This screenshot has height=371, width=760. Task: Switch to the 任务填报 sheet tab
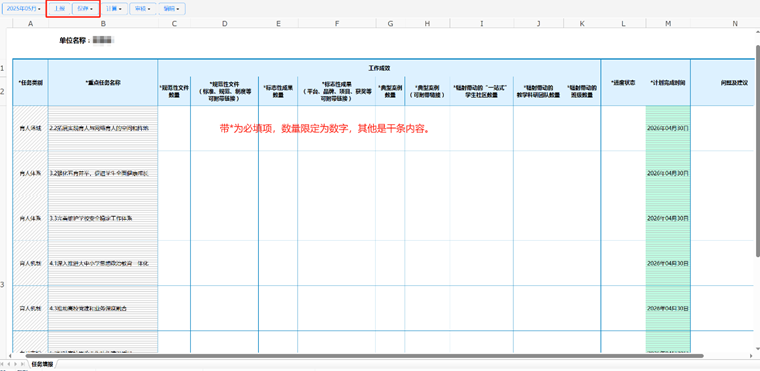[42, 364]
